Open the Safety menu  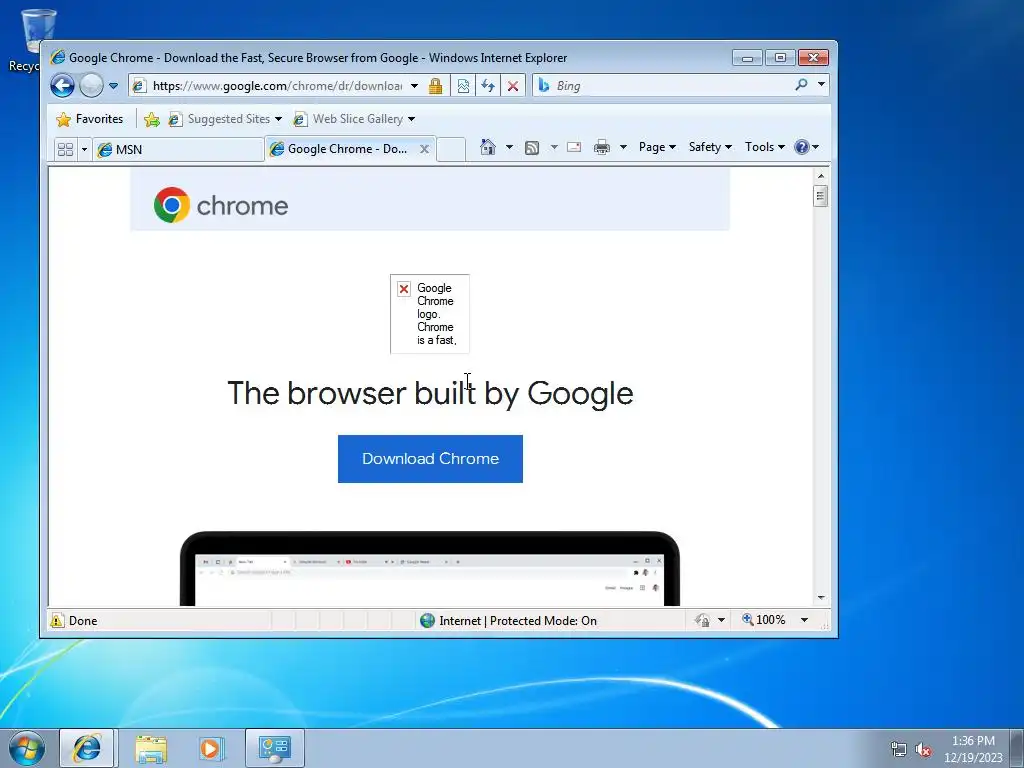[x=710, y=147]
